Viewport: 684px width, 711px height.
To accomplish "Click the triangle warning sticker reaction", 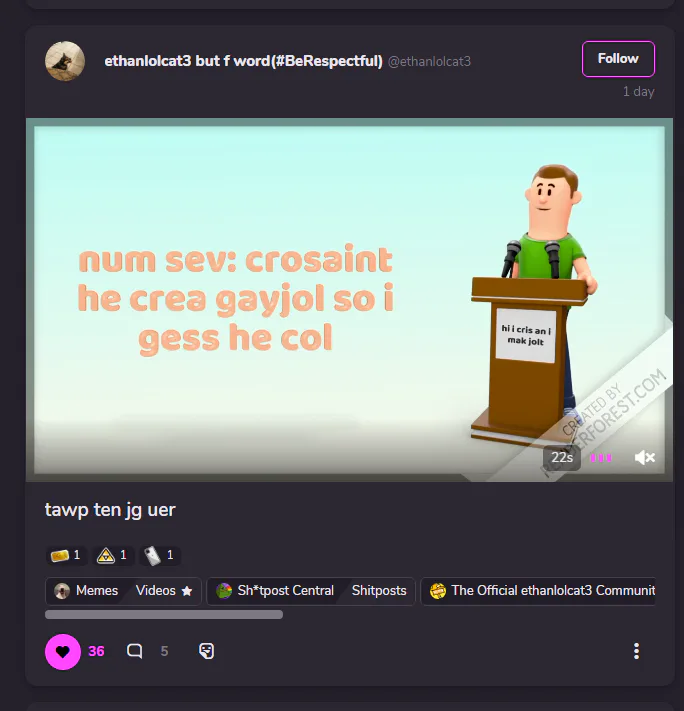I will coord(112,555).
